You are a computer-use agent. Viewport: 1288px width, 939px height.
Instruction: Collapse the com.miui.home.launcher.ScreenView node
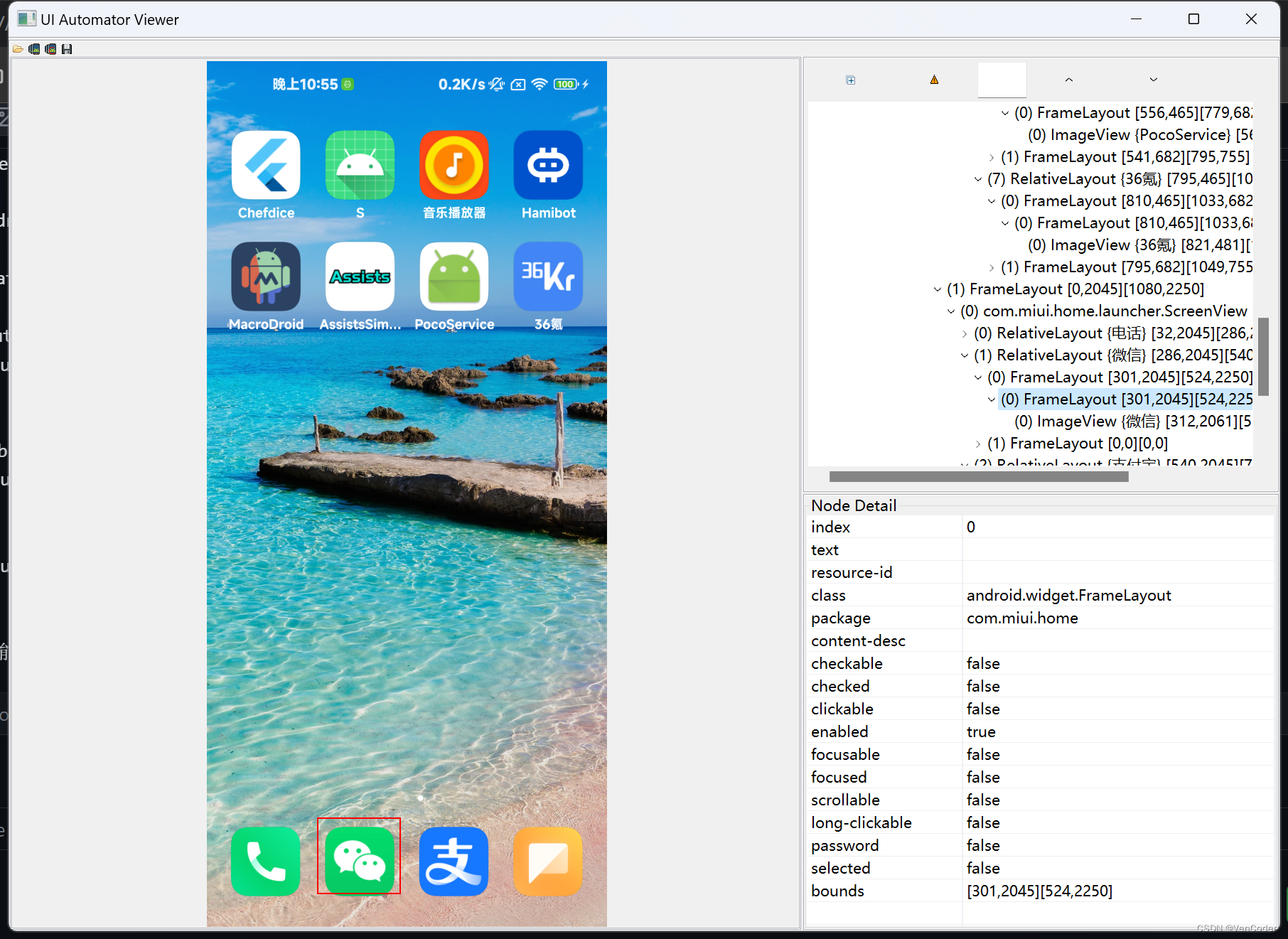[x=951, y=311]
